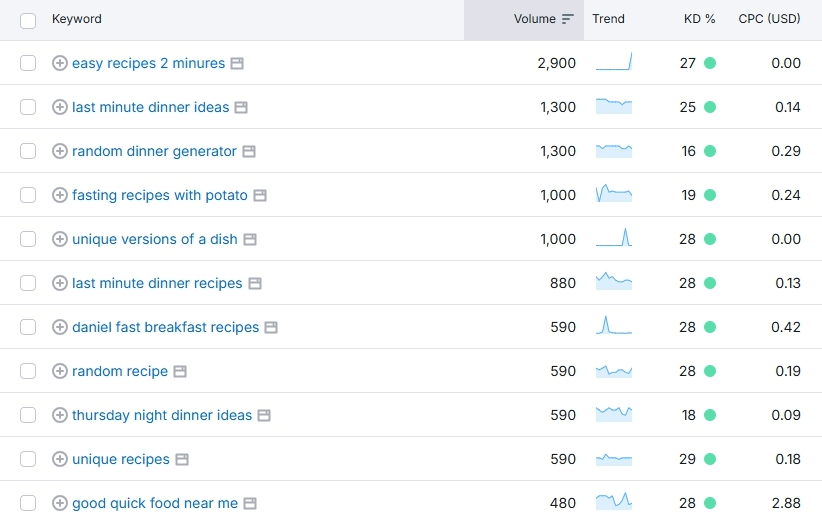Open the 'unique recipes' keyword link
The image size is (822, 521).
[121, 459]
